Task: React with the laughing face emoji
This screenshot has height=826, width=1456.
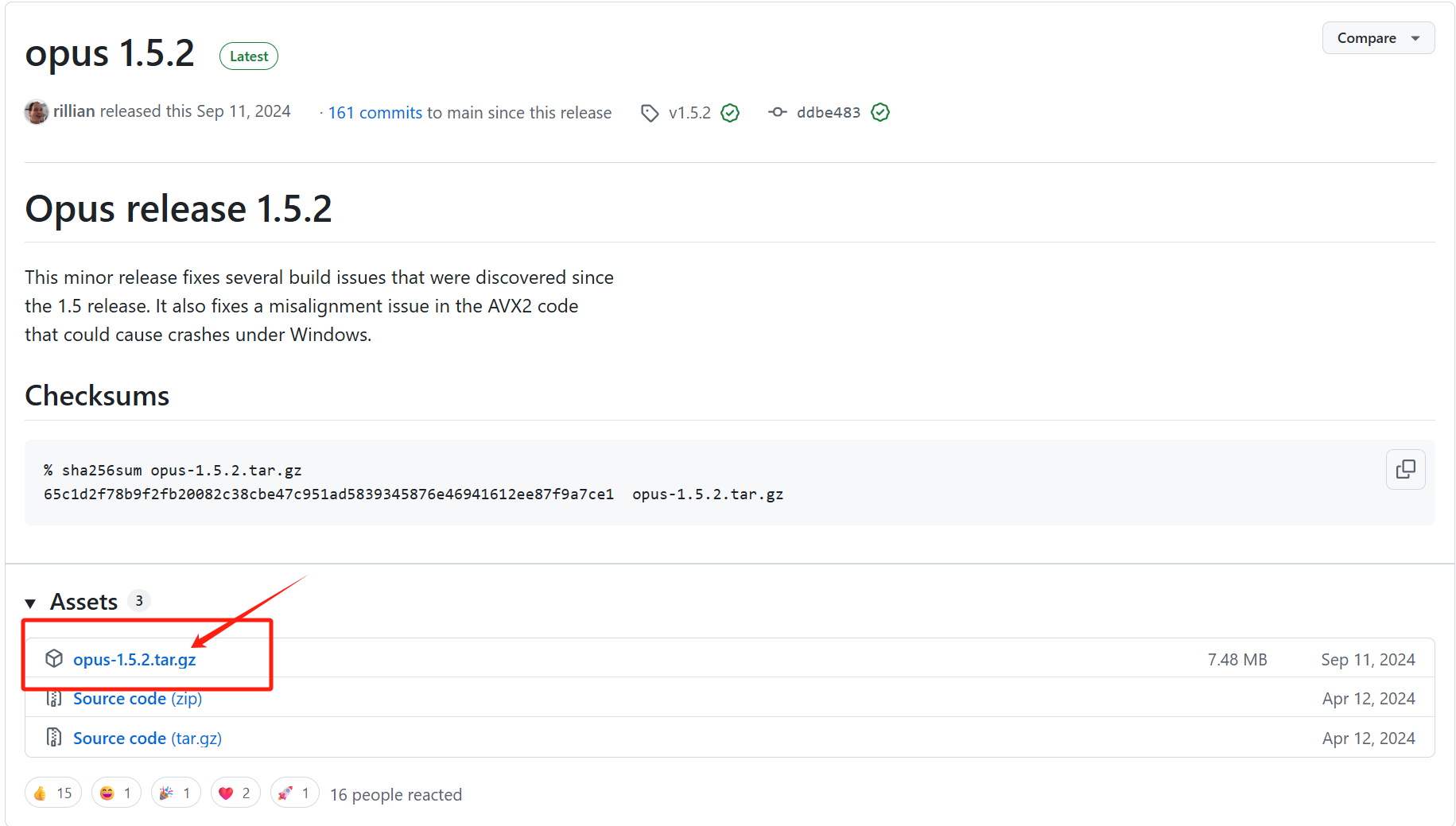Action: (x=116, y=793)
